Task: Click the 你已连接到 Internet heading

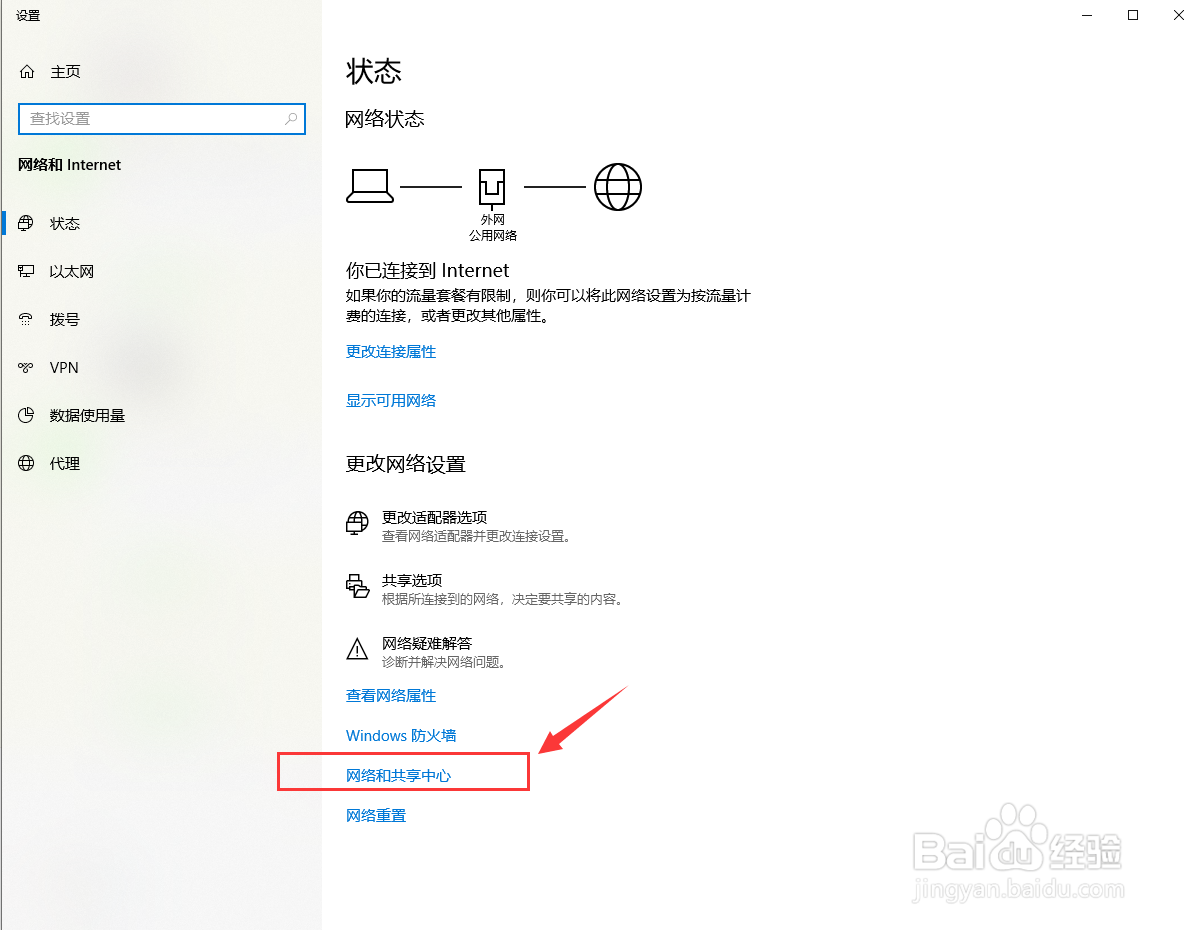Action: [x=428, y=271]
